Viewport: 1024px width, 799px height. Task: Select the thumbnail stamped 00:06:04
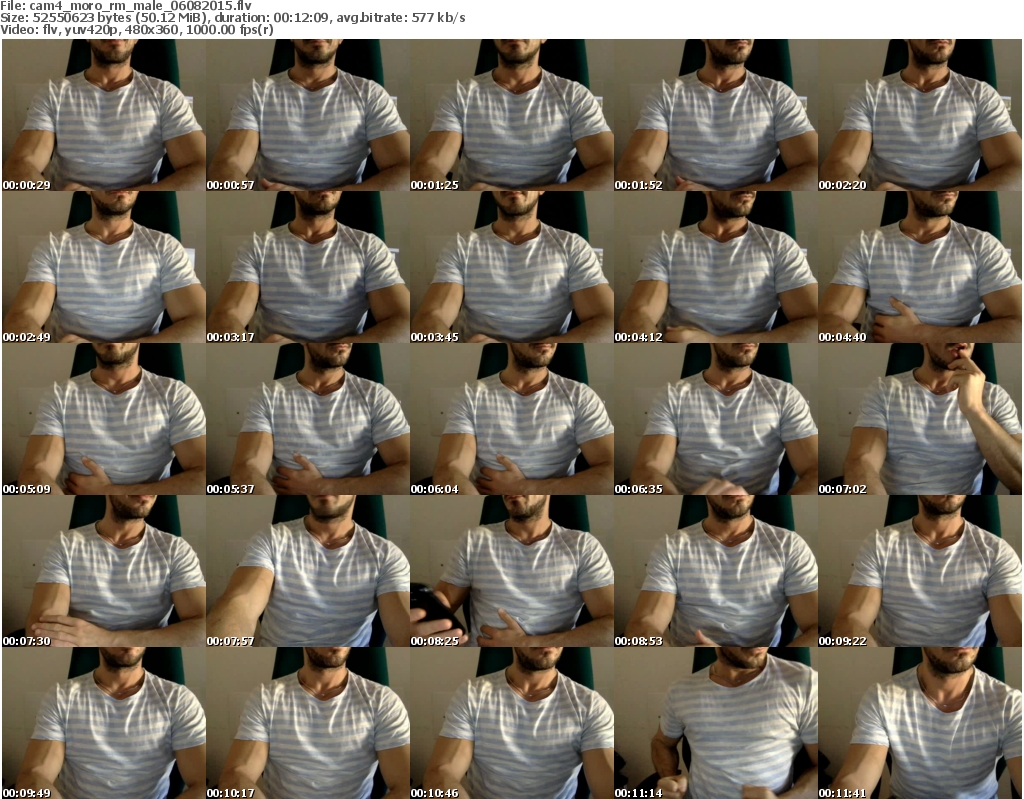(512, 419)
